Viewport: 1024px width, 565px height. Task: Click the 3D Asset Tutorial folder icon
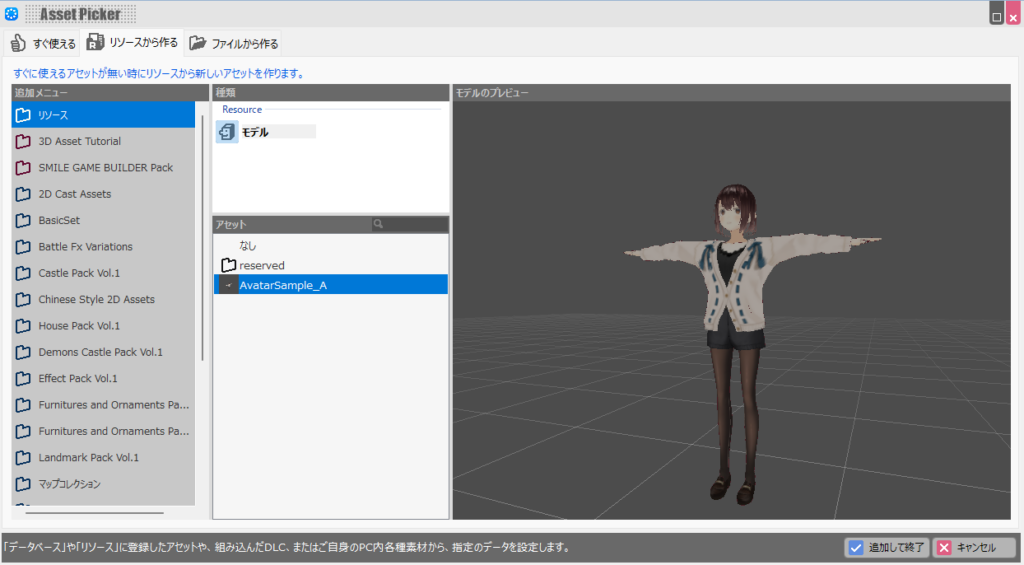[x=23, y=141]
